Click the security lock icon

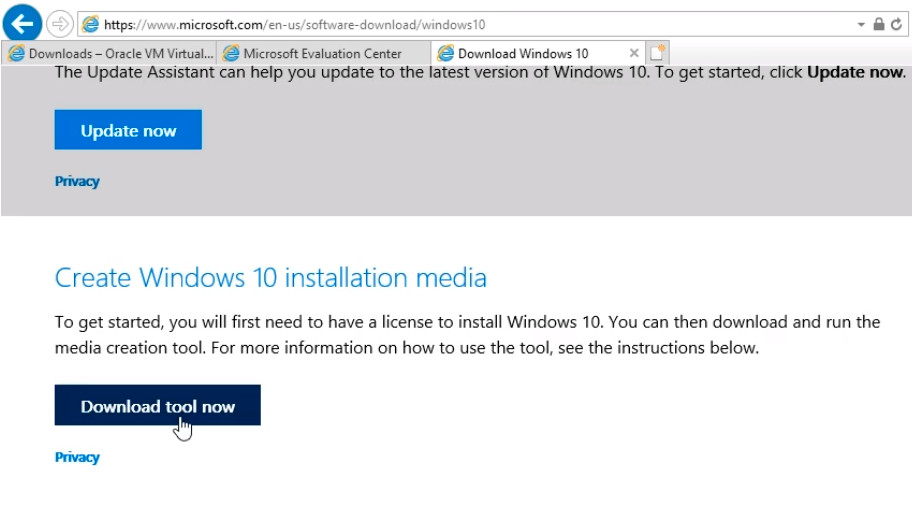(879, 24)
